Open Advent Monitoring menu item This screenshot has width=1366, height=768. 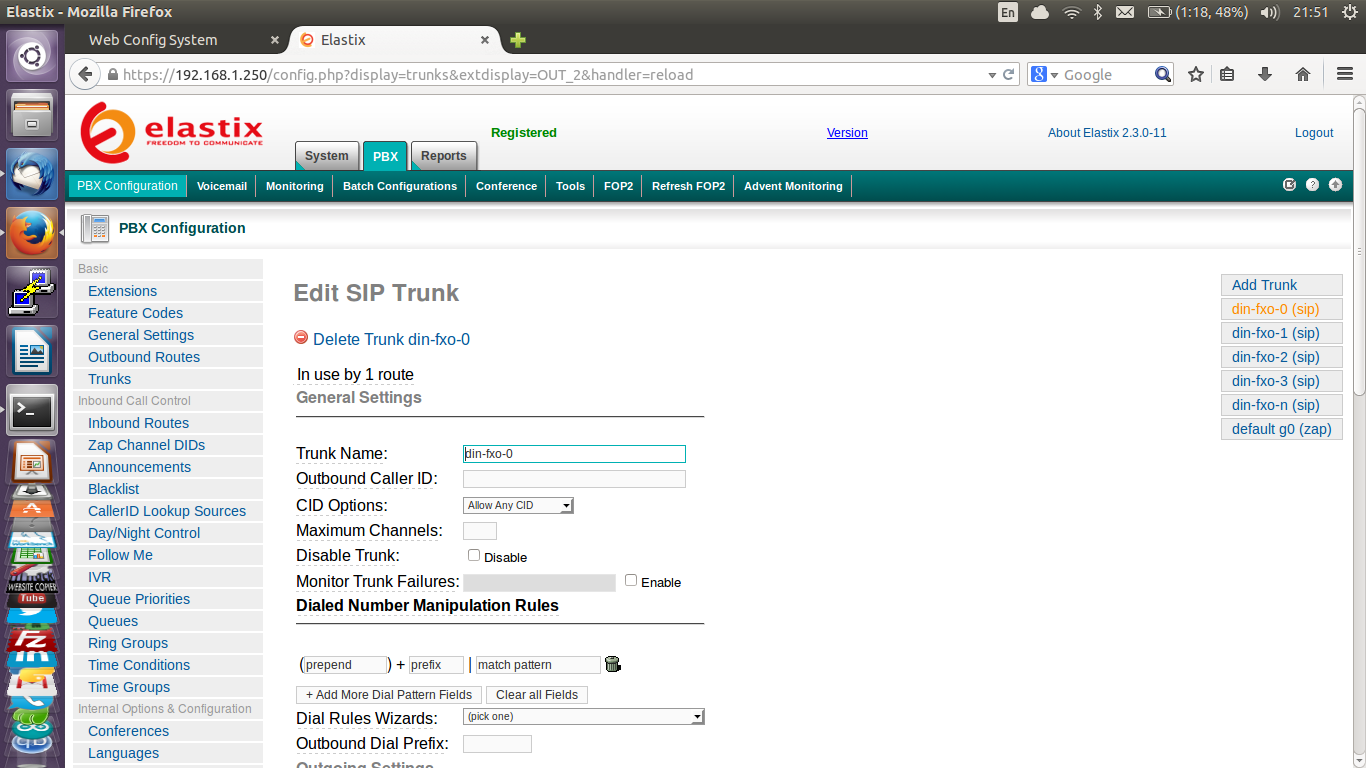click(x=793, y=186)
